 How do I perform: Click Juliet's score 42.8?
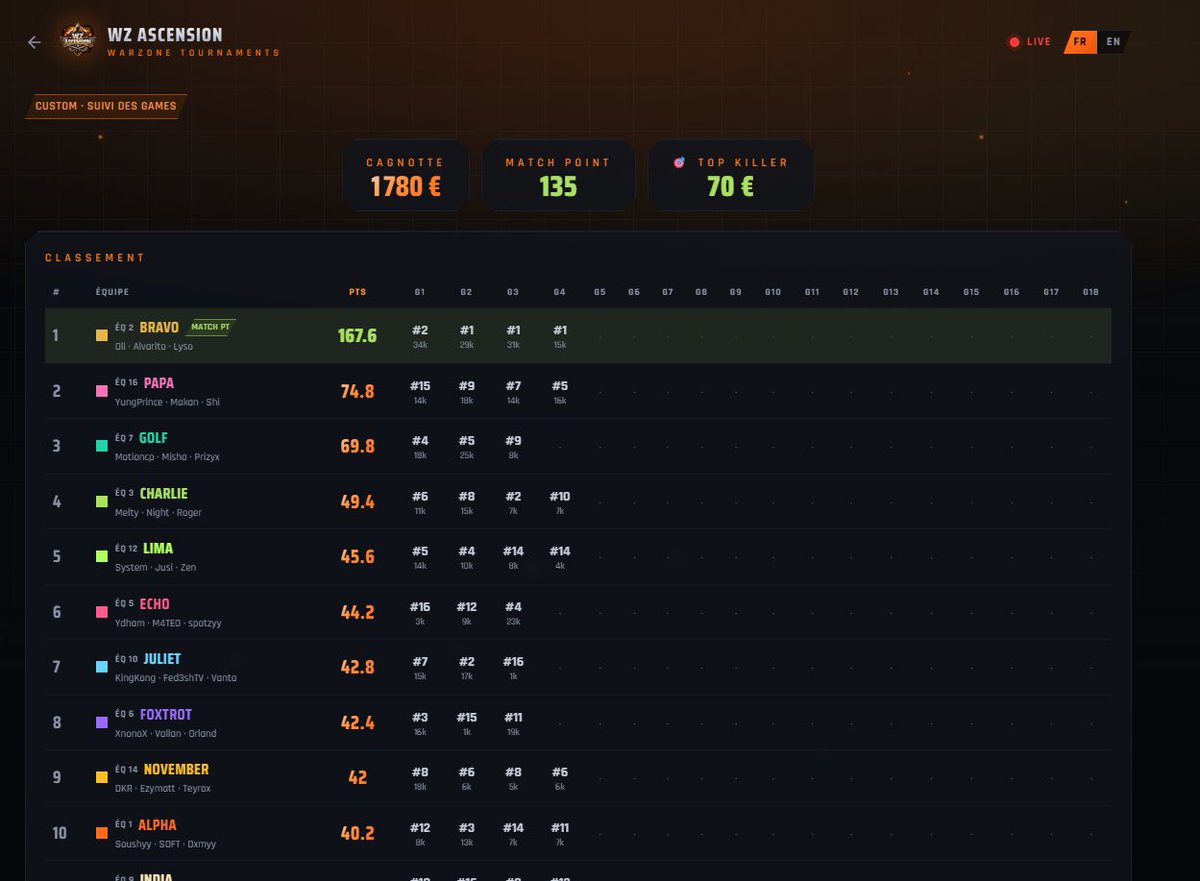357,667
